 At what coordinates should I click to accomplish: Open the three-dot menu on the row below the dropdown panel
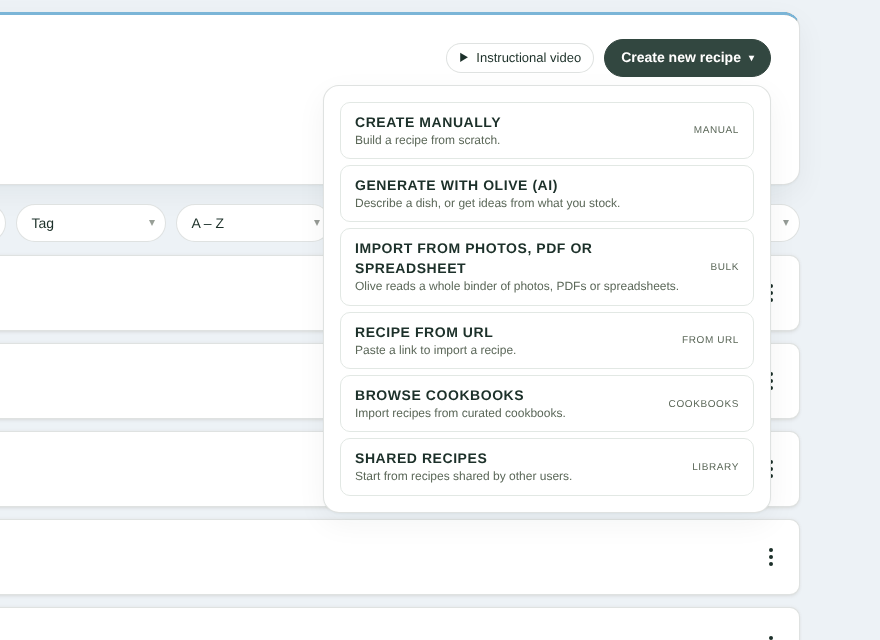pyautogui.click(x=771, y=557)
